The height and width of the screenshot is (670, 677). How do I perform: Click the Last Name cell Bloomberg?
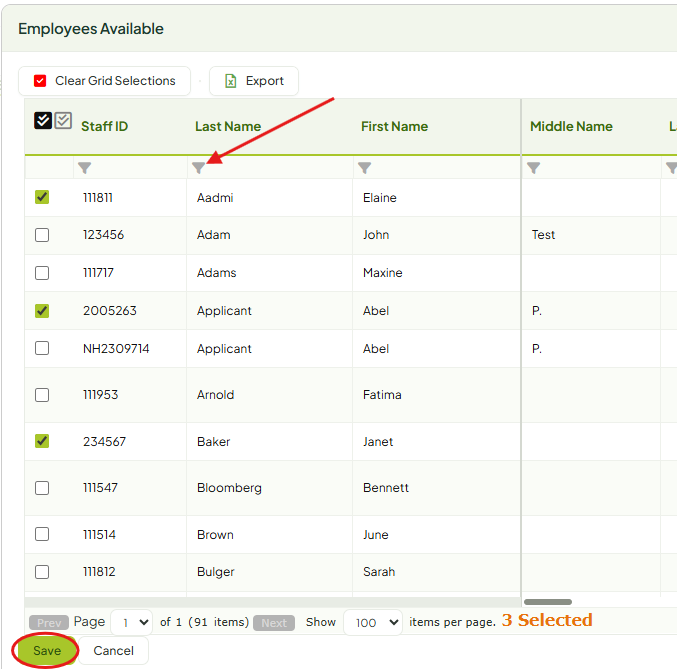[229, 488]
